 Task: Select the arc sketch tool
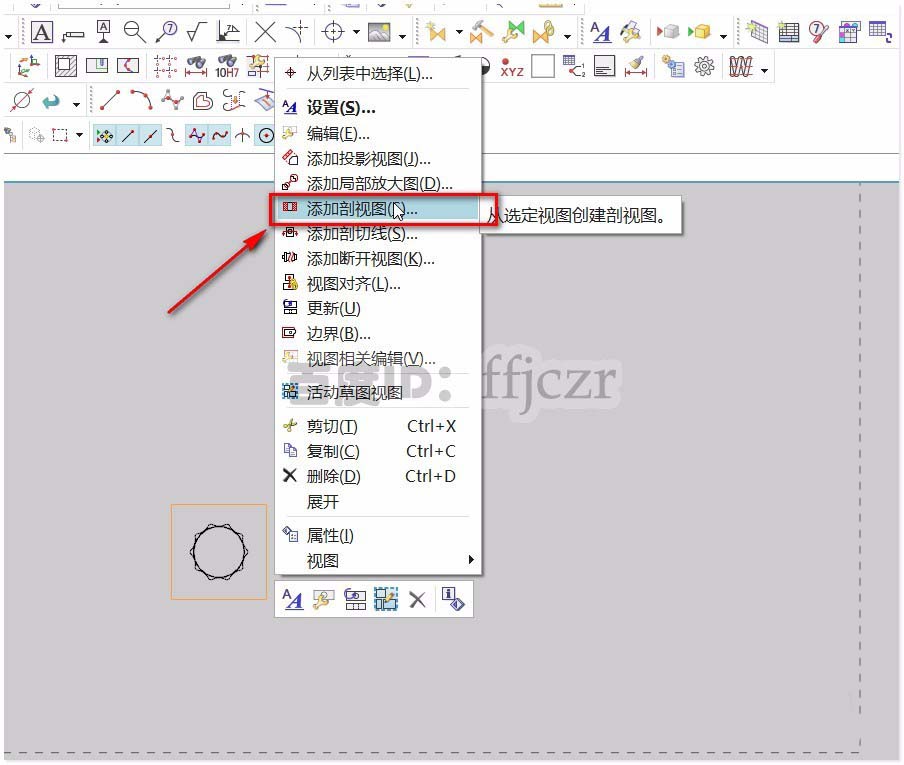tap(141, 100)
